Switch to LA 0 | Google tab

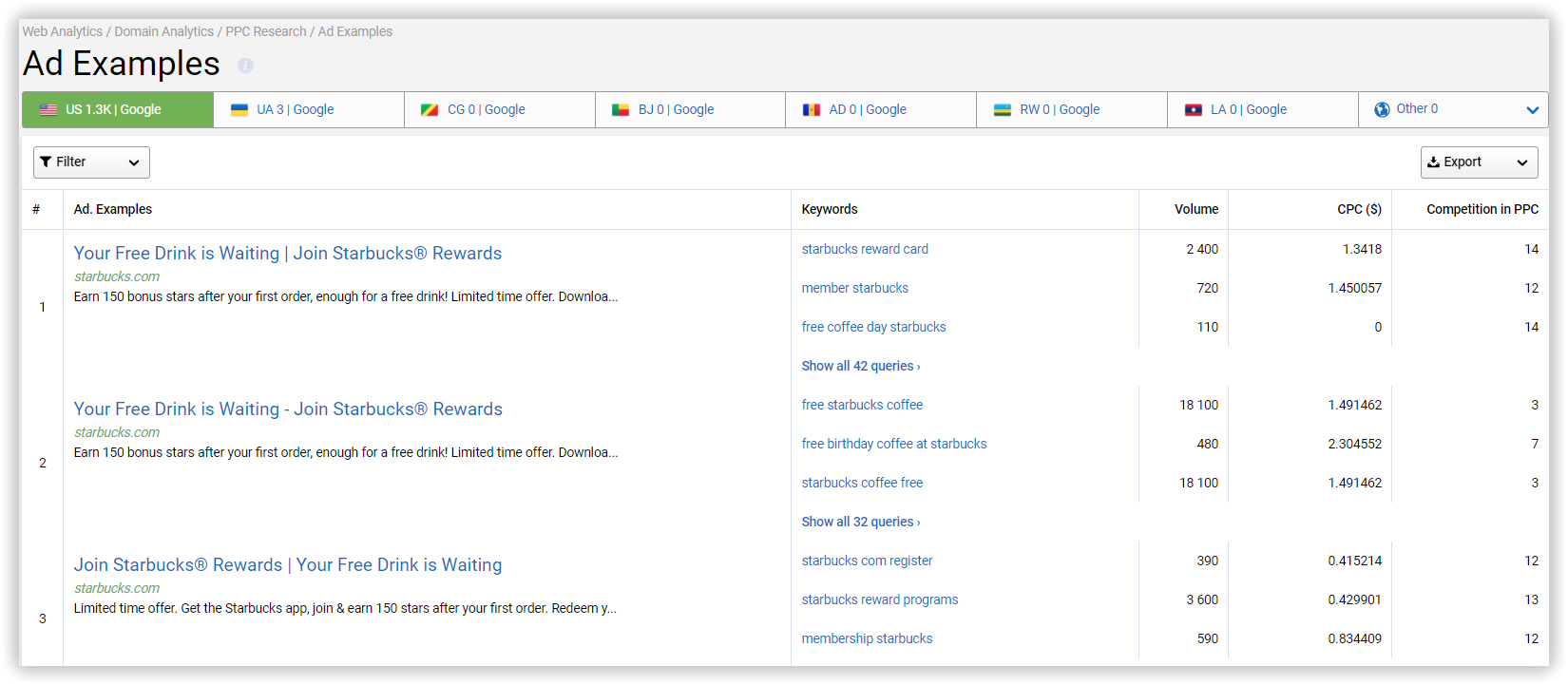coord(1263,110)
